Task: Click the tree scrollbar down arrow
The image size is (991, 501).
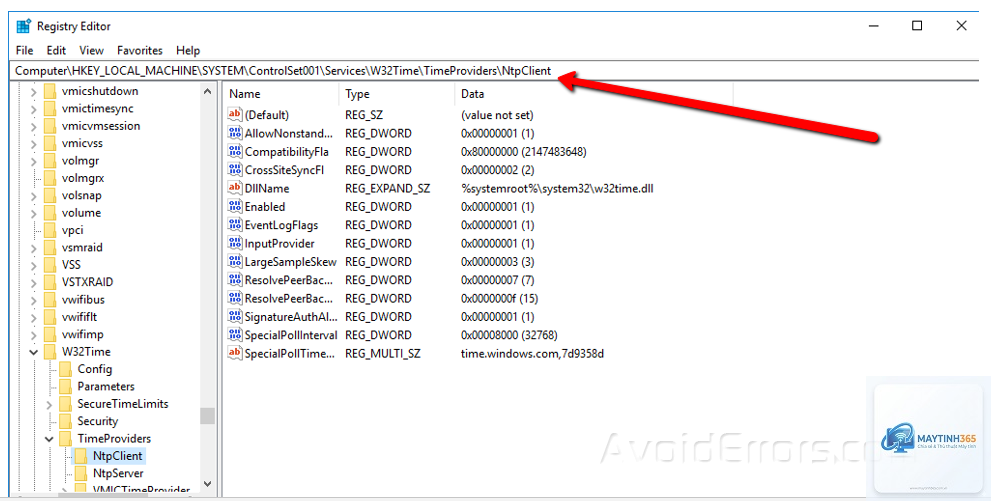Action: pos(207,484)
